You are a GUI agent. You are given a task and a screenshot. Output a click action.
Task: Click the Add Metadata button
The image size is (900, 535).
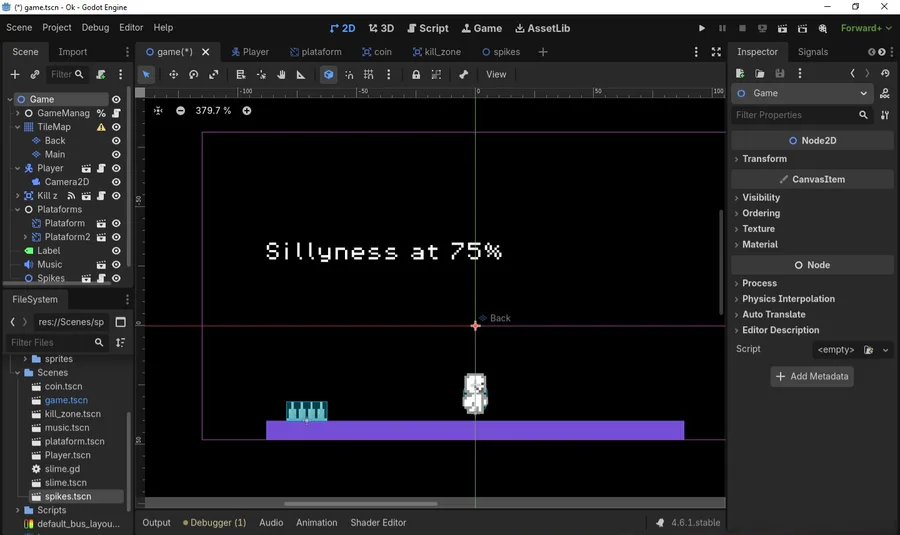(812, 377)
